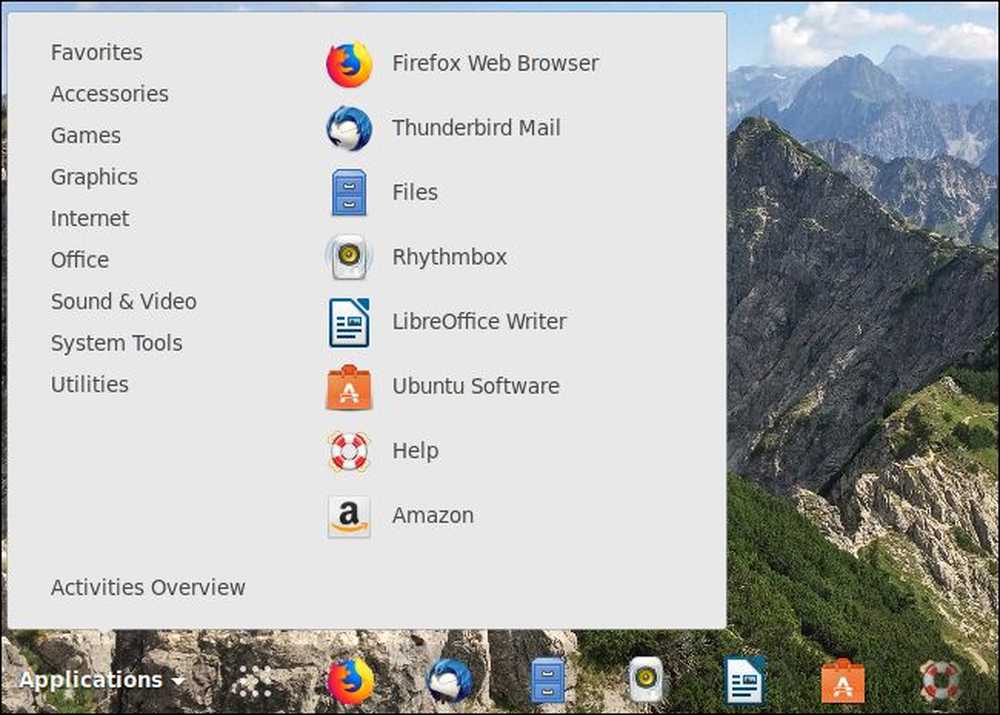Open the Graphics category
The height and width of the screenshot is (715, 1000).
tap(94, 177)
